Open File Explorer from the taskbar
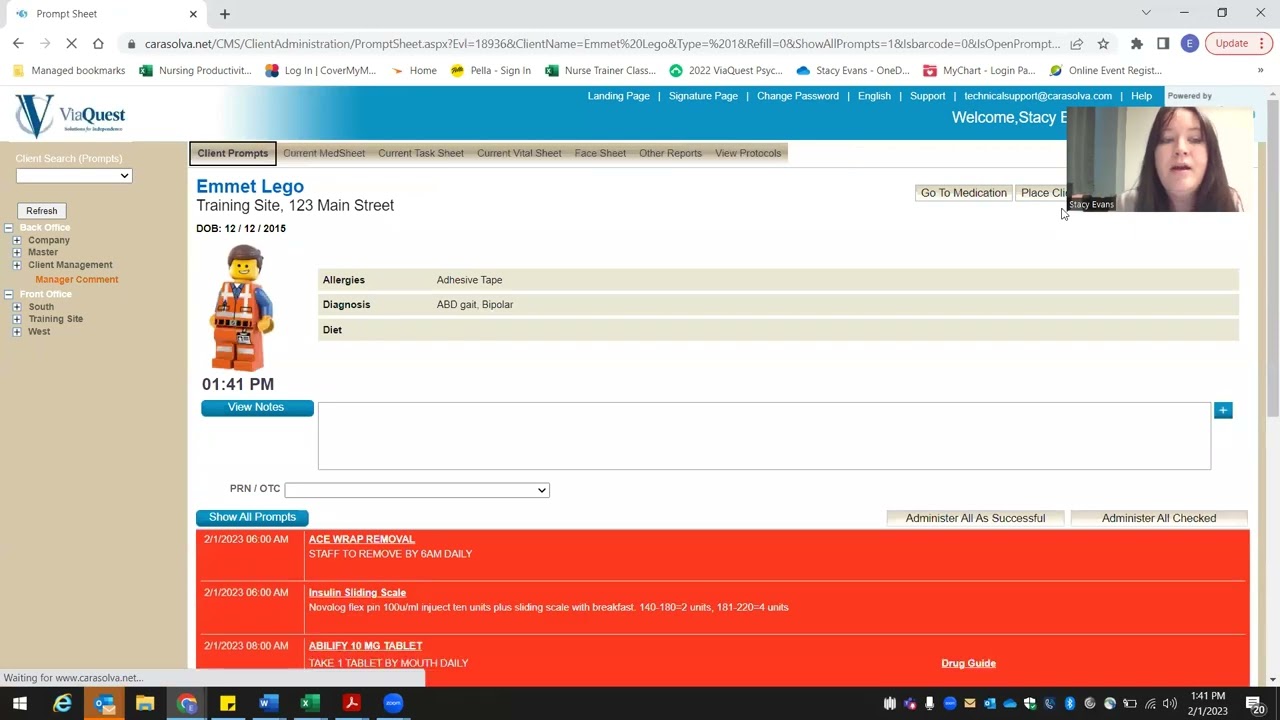The width and height of the screenshot is (1280, 720). pyautogui.click(x=145, y=703)
